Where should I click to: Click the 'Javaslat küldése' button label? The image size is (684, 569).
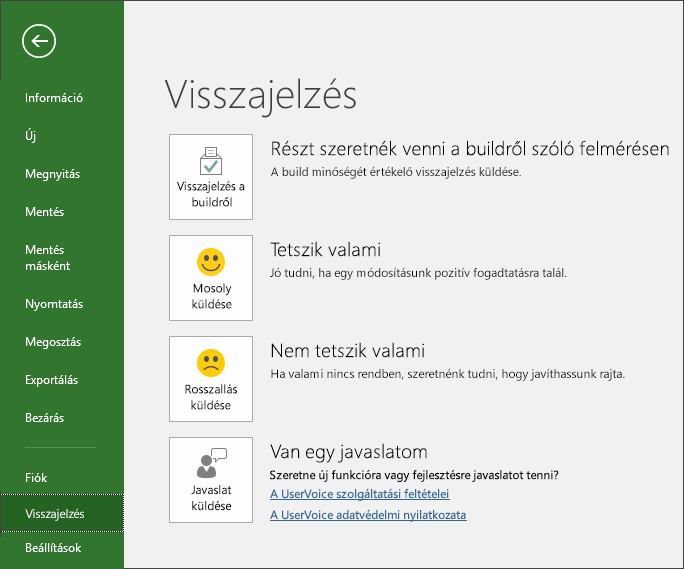click(x=211, y=497)
